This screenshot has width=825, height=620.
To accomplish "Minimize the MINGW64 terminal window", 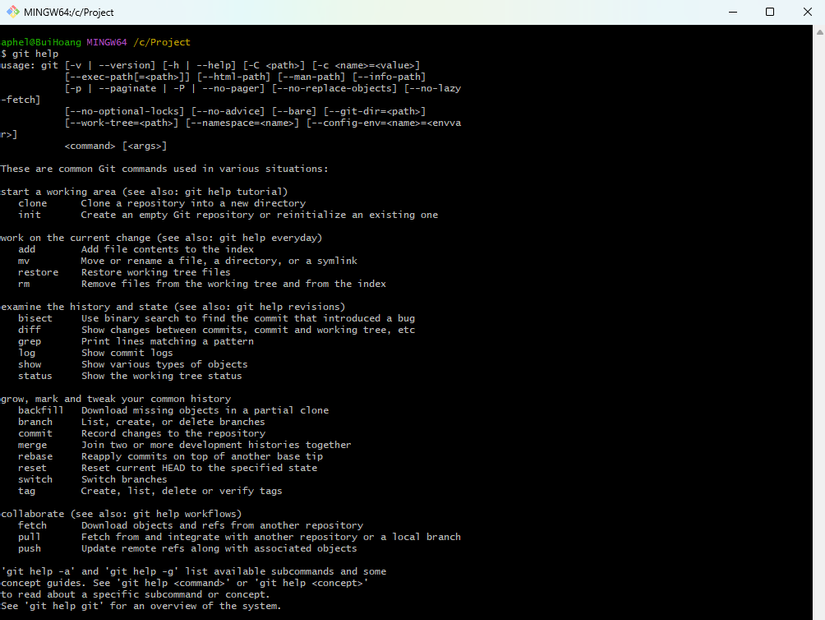I will point(732,12).
